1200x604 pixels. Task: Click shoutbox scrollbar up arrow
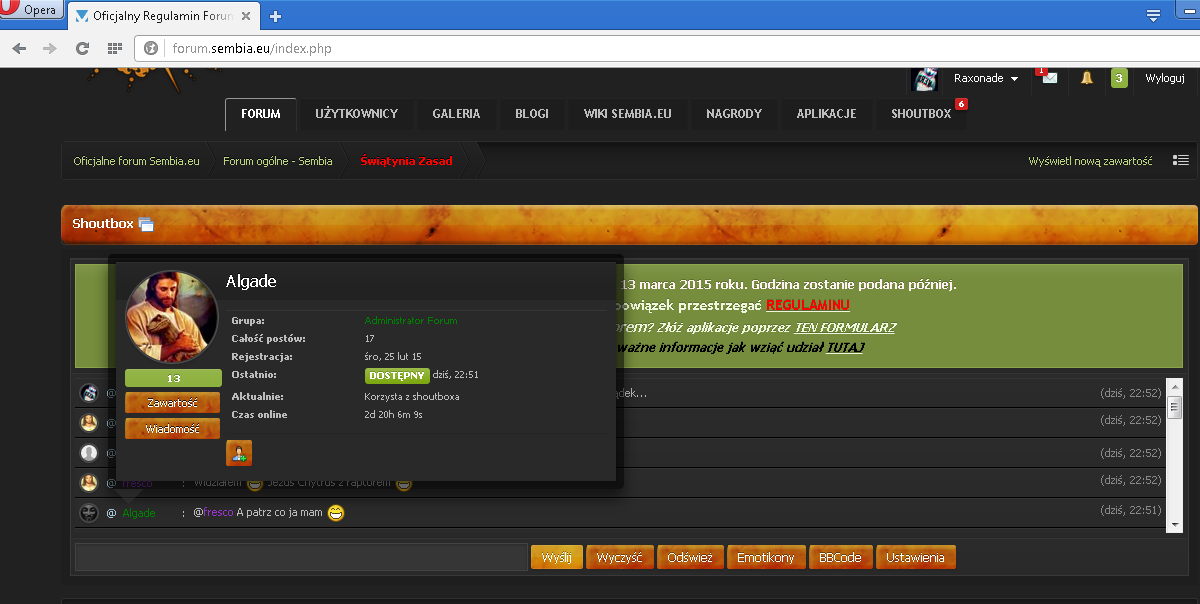click(x=1175, y=387)
